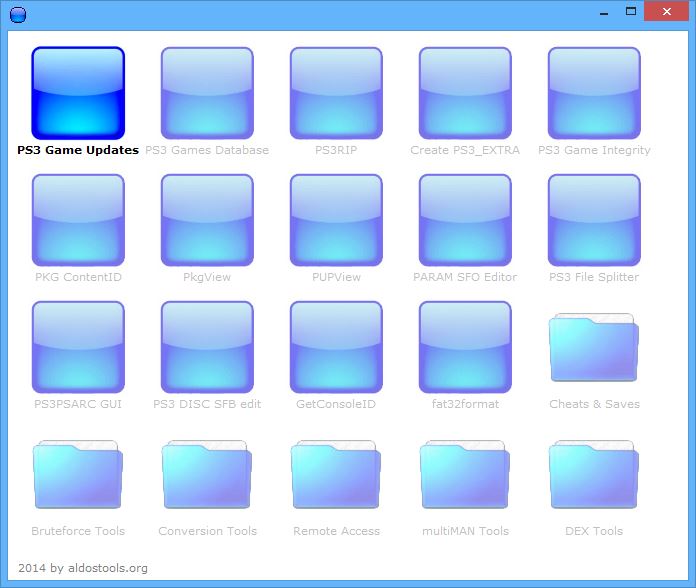This screenshot has width=696, height=588.
Task: Open the PS3PSARC GUI tile
Action: (x=78, y=347)
